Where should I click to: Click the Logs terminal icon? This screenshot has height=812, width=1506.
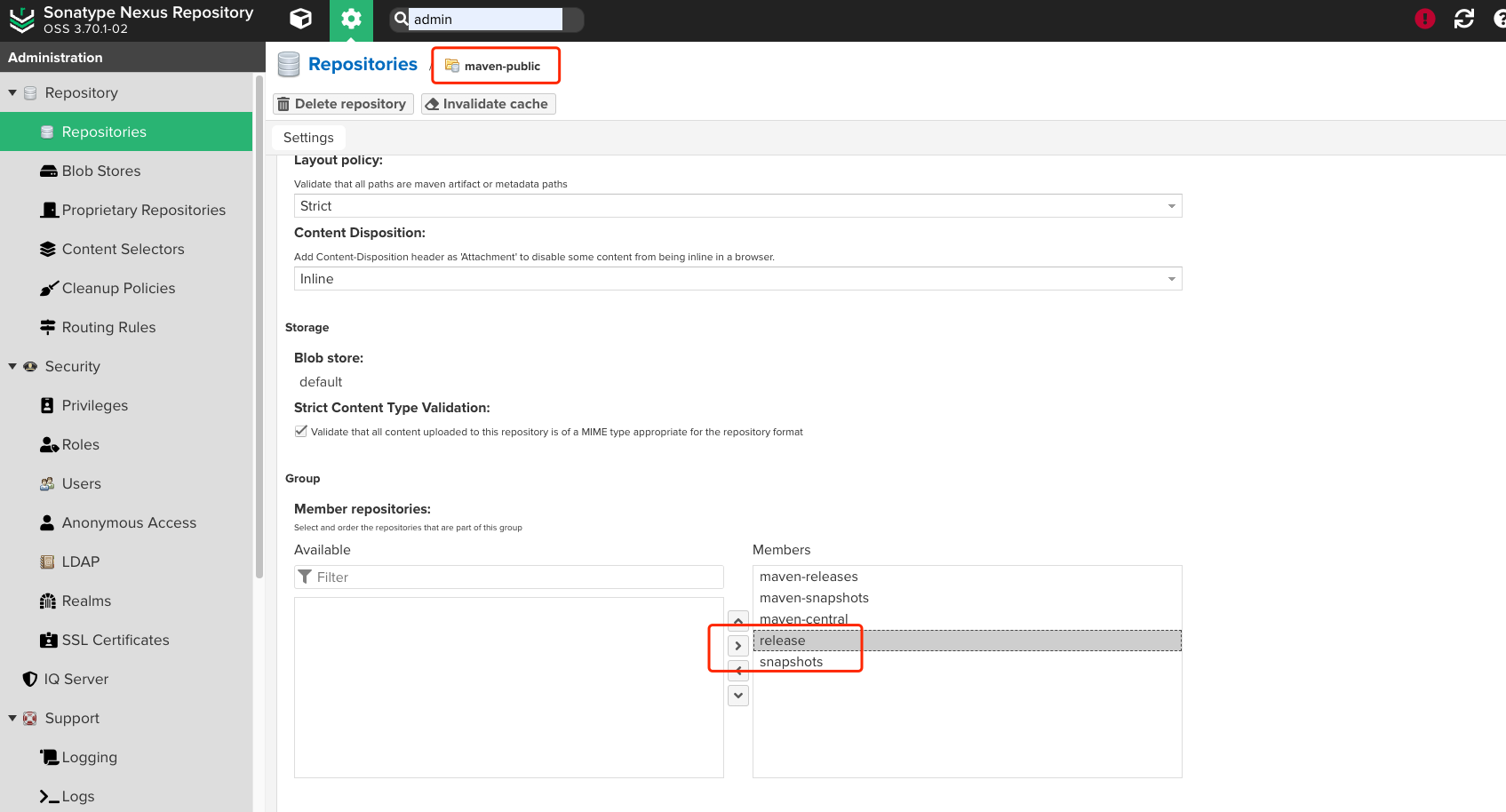tap(50, 796)
